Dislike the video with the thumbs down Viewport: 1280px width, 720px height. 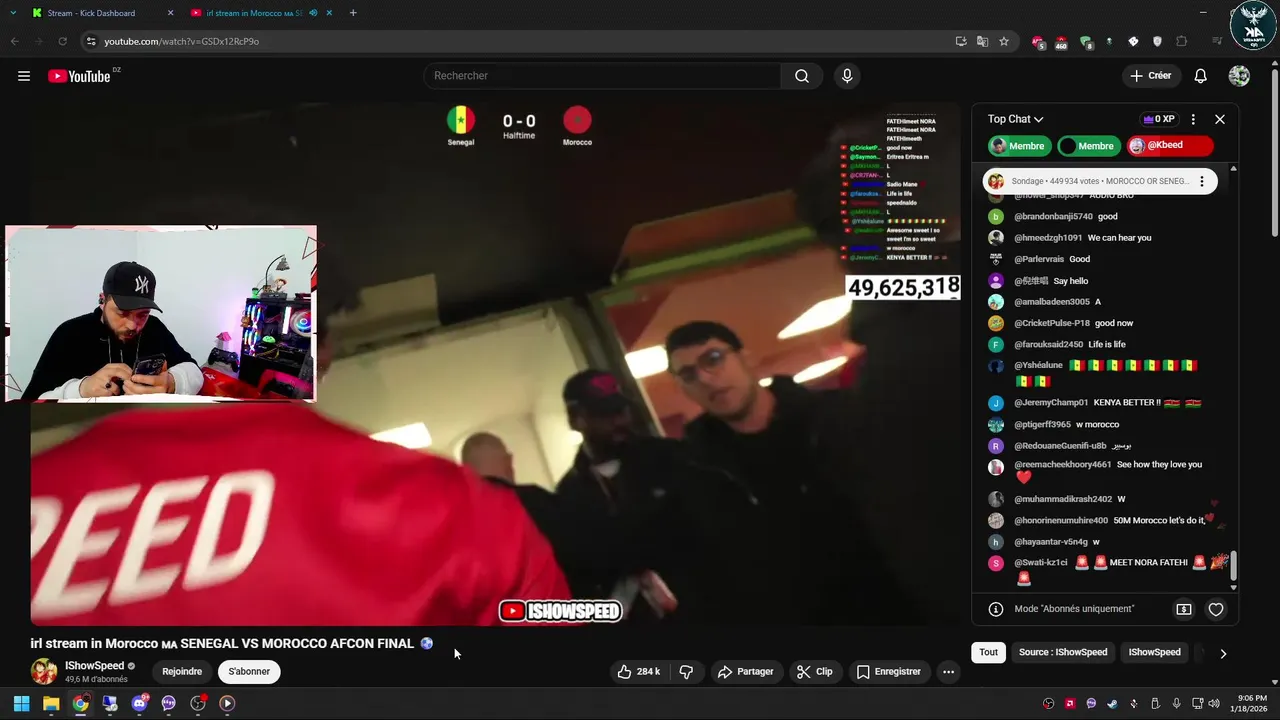[x=686, y=672]
